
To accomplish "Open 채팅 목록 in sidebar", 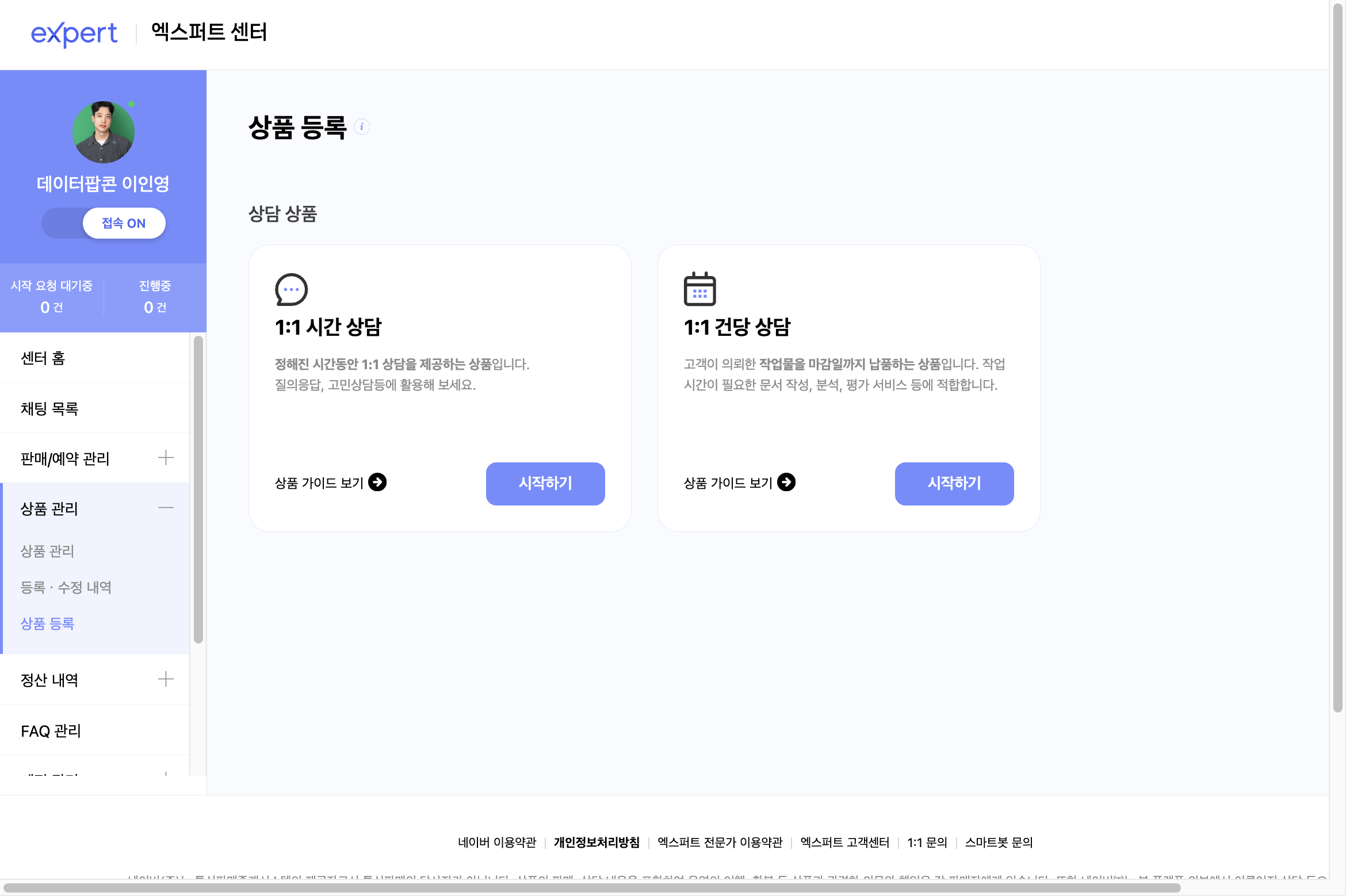I will click(x=95, y=408).
